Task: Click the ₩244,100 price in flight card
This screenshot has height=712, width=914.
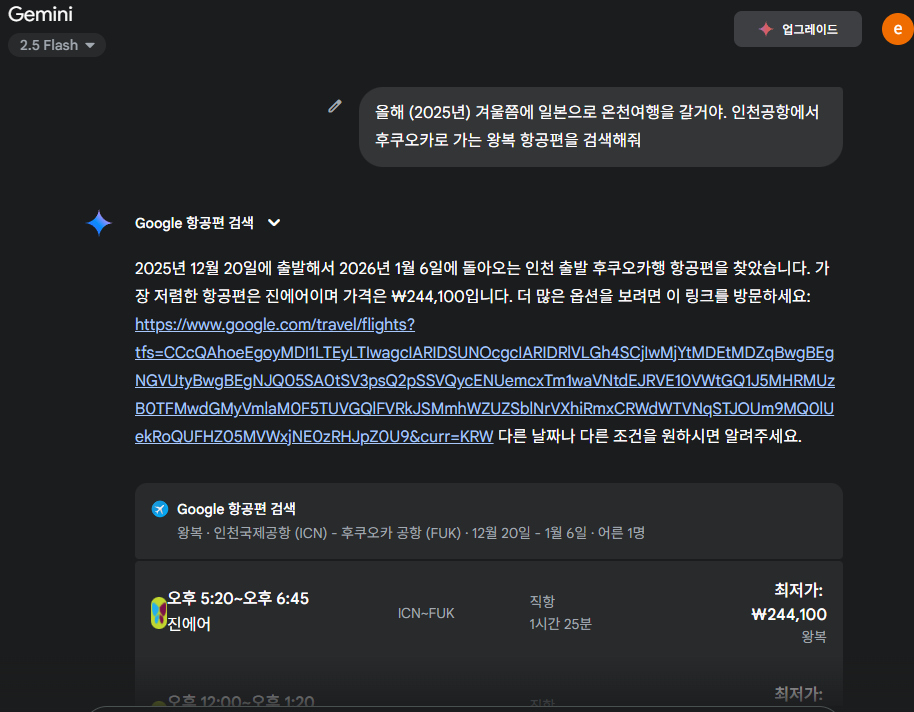Action: [789, 614]
